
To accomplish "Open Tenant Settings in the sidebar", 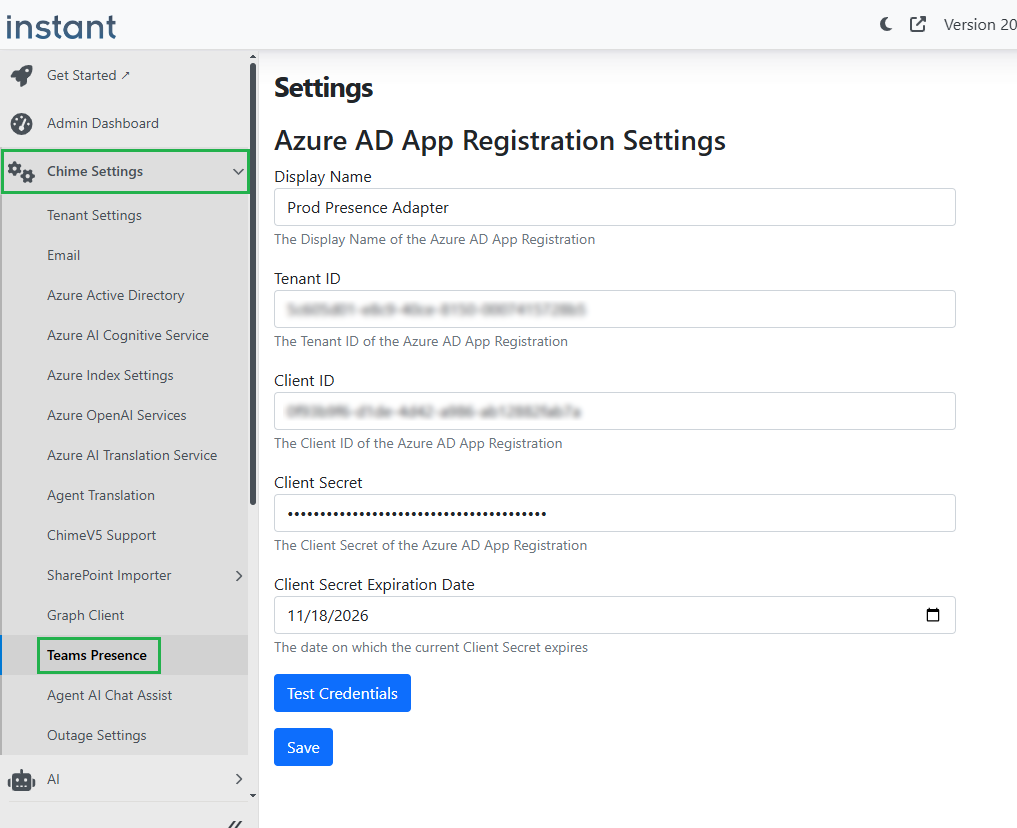I will (x=94, y=215).
